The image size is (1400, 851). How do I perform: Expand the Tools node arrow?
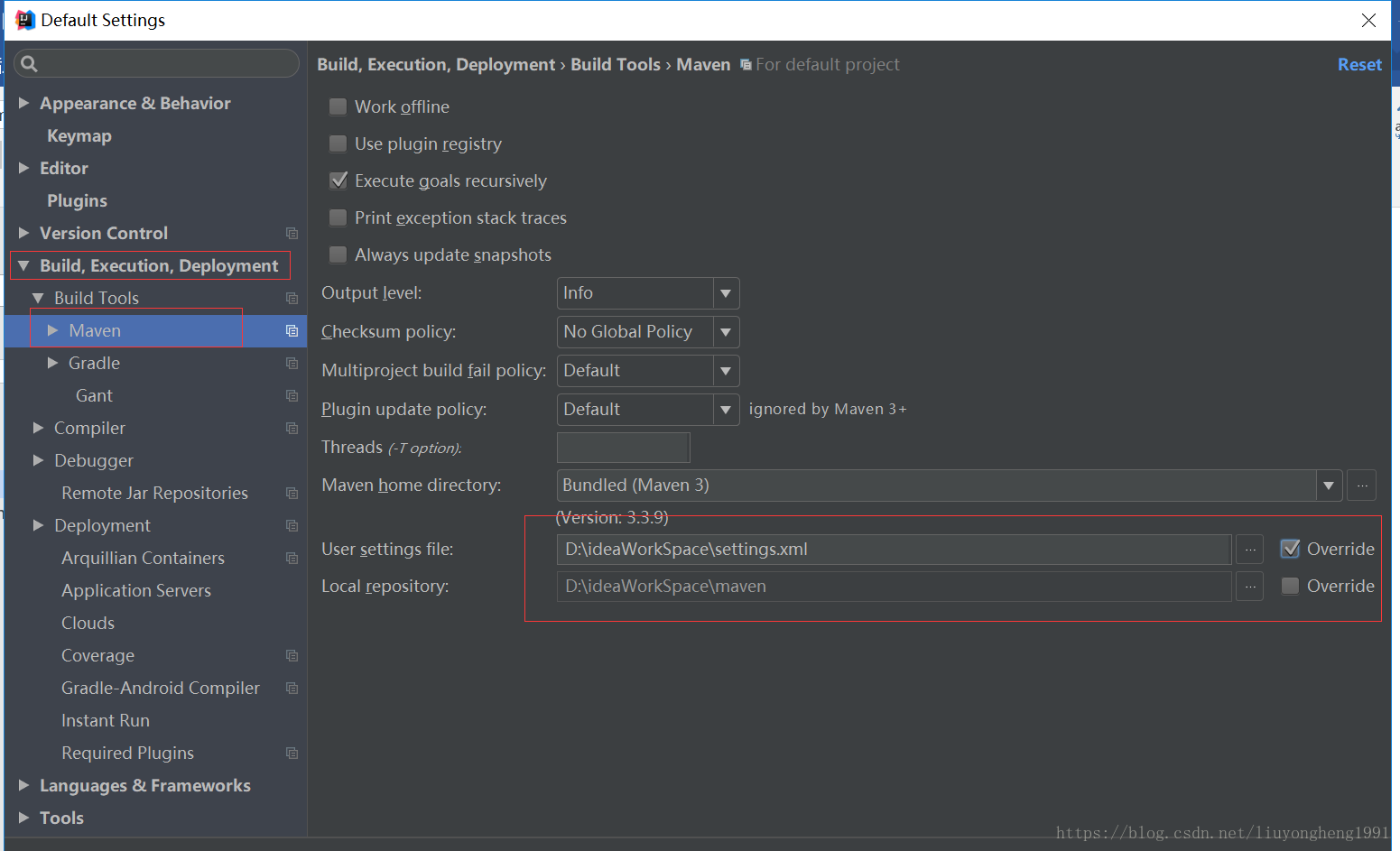[24, 818]
